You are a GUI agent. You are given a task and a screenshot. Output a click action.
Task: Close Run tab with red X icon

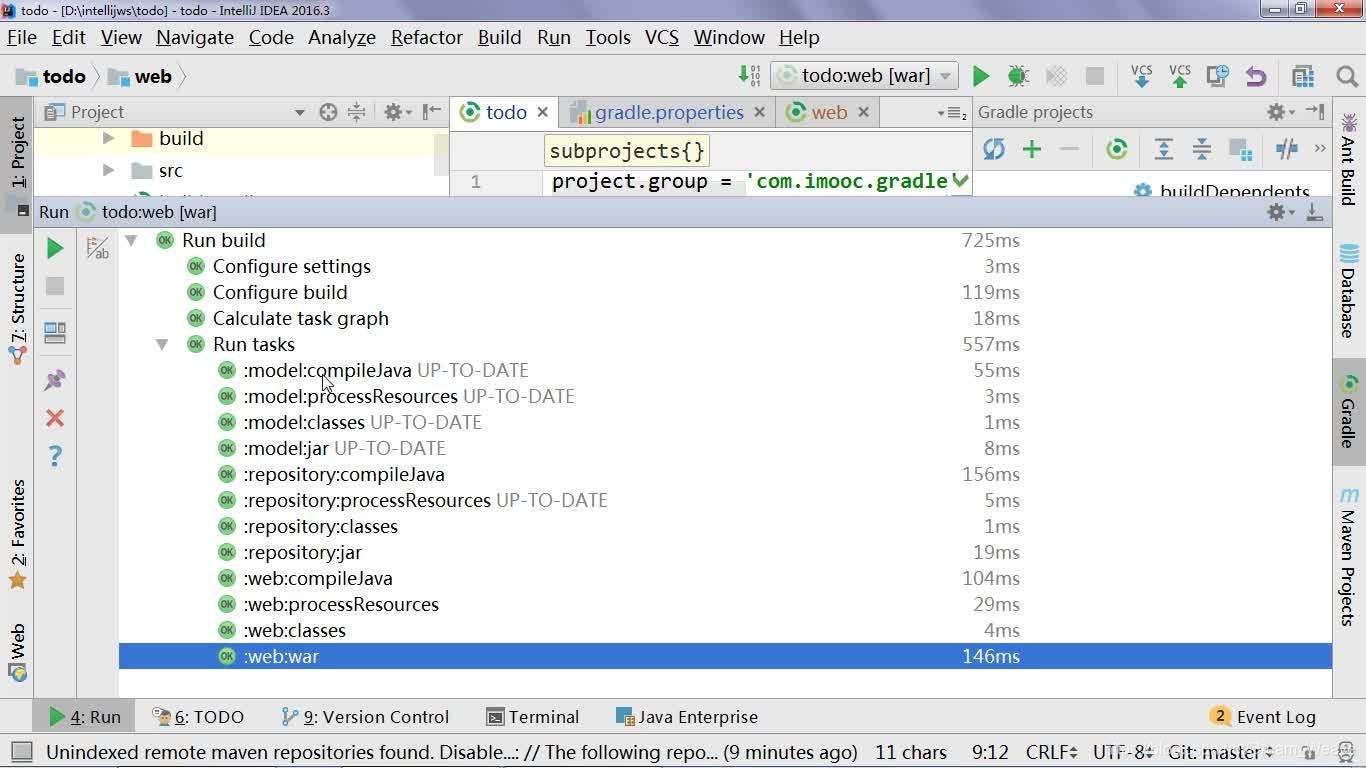(x=55, y=418)
